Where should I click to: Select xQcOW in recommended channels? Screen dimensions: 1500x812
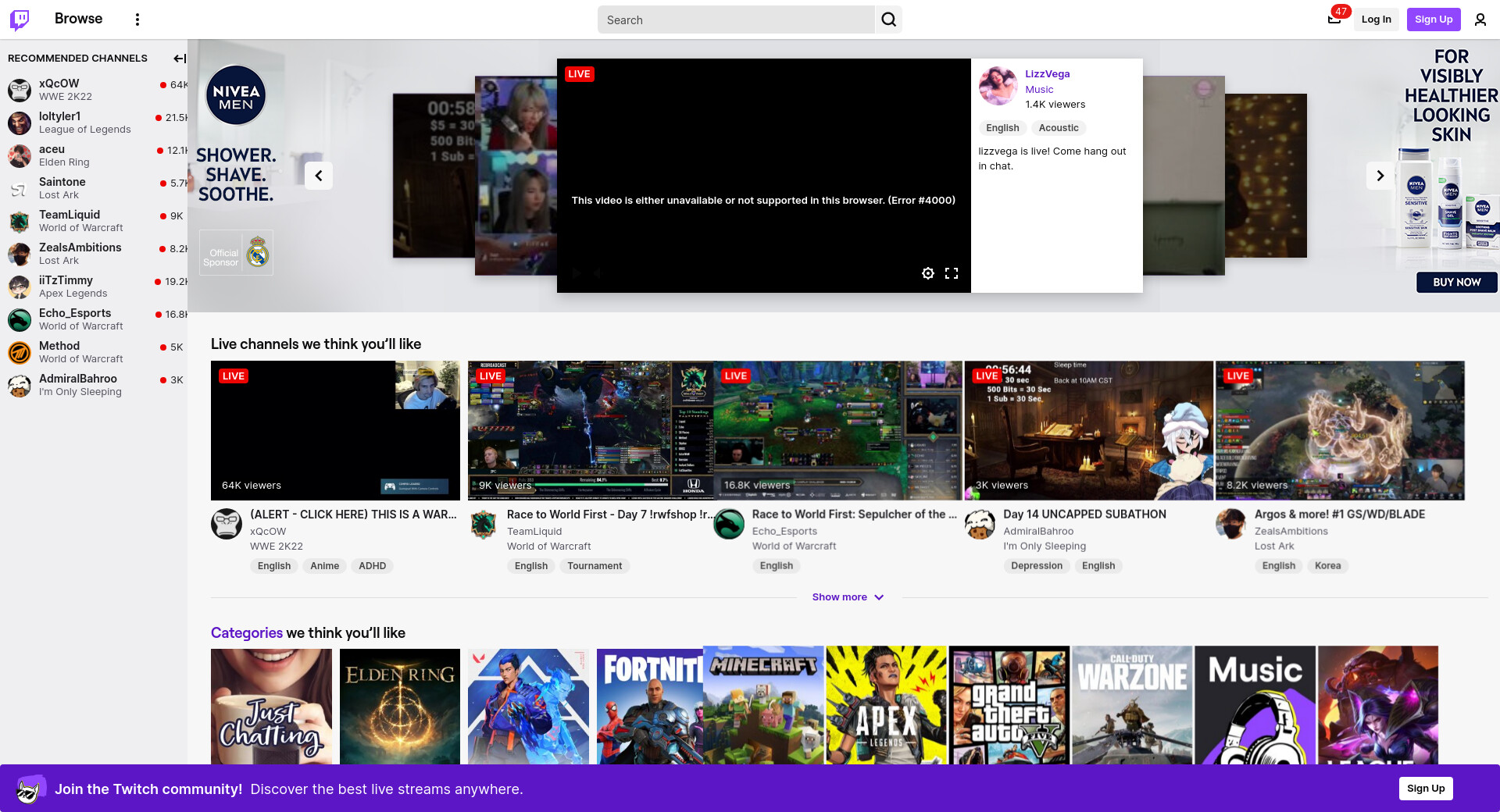(59, 84)
